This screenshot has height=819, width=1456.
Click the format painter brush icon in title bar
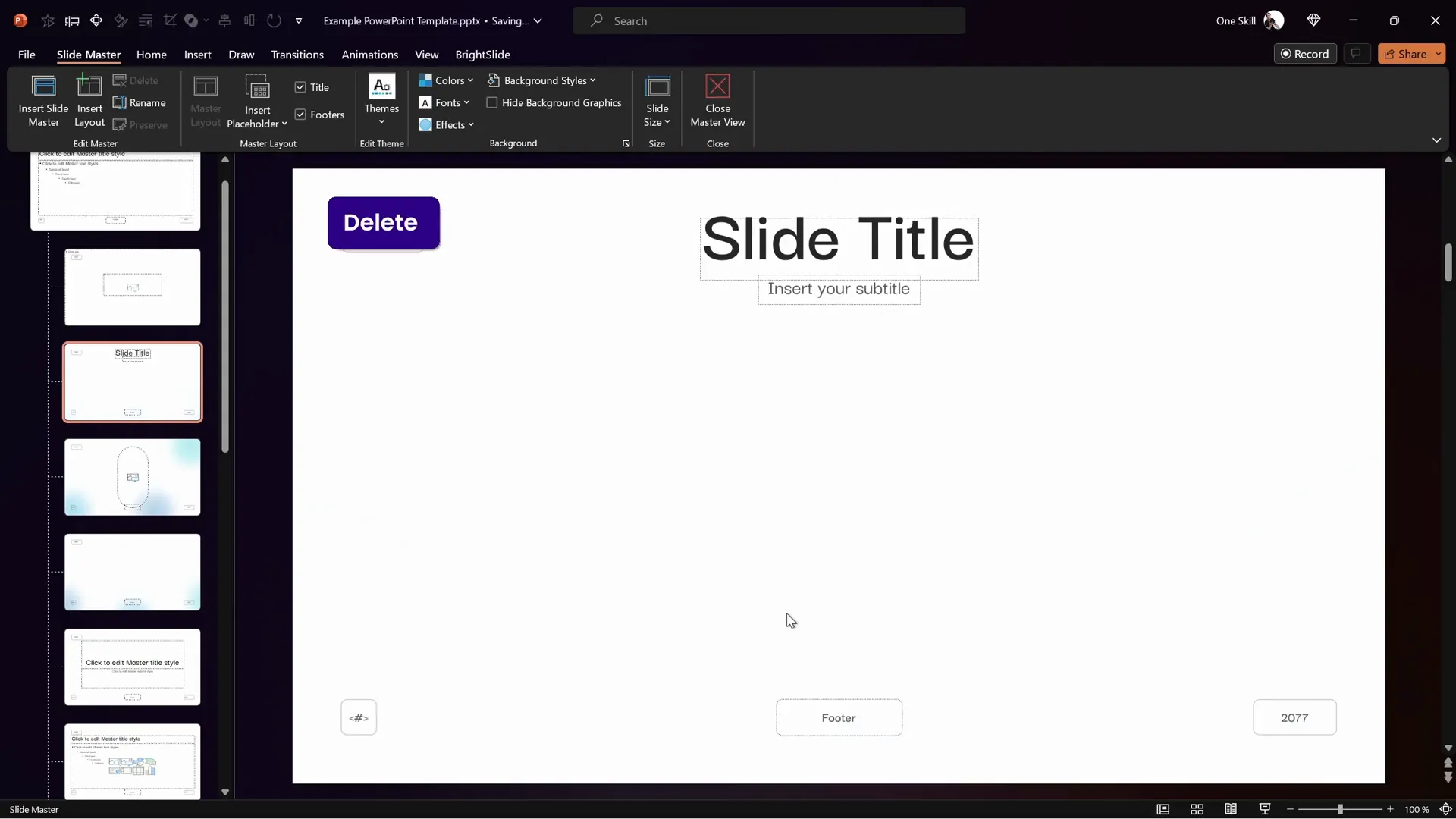121,20
